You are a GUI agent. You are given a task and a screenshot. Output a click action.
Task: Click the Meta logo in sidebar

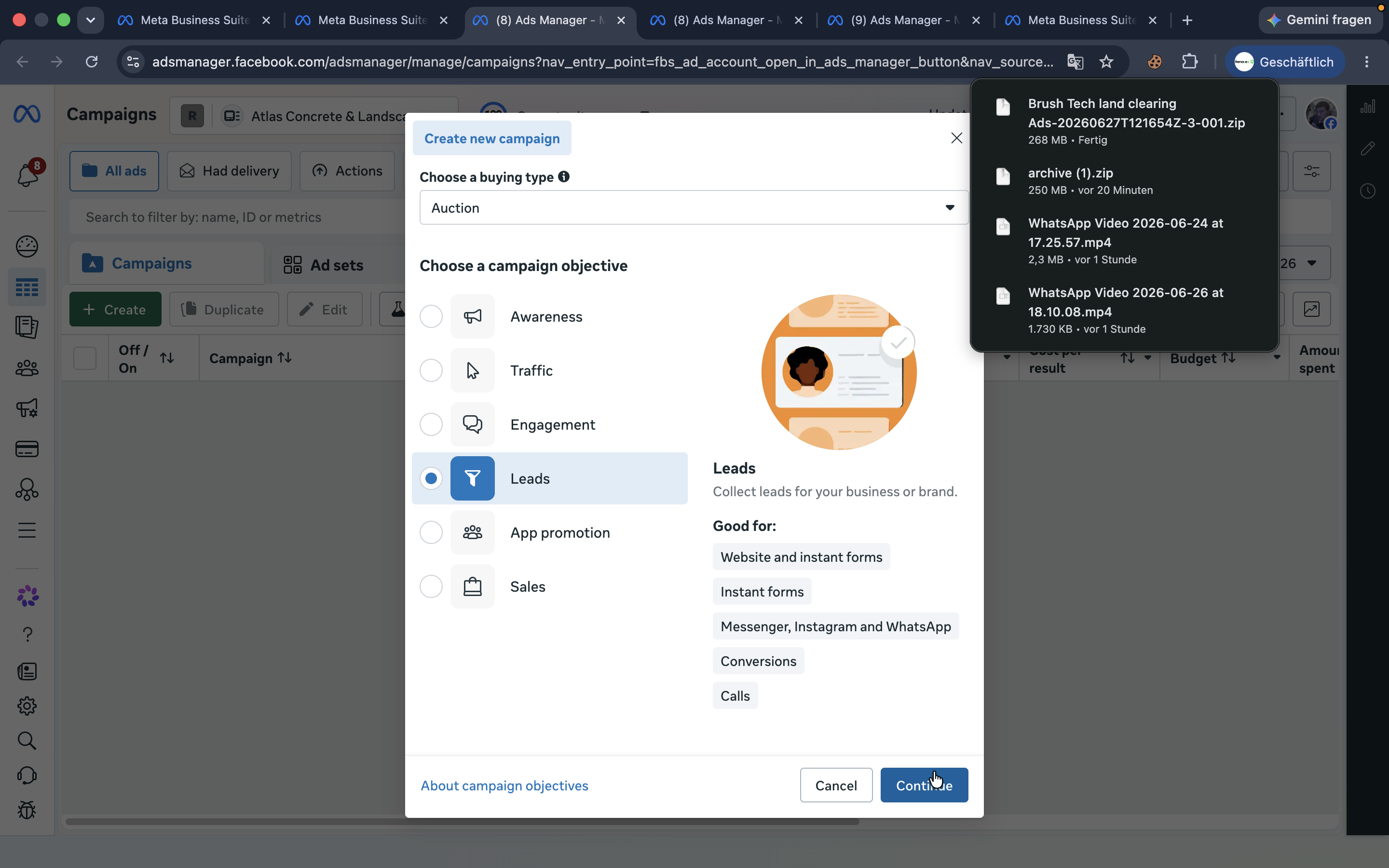pos(27,114)
